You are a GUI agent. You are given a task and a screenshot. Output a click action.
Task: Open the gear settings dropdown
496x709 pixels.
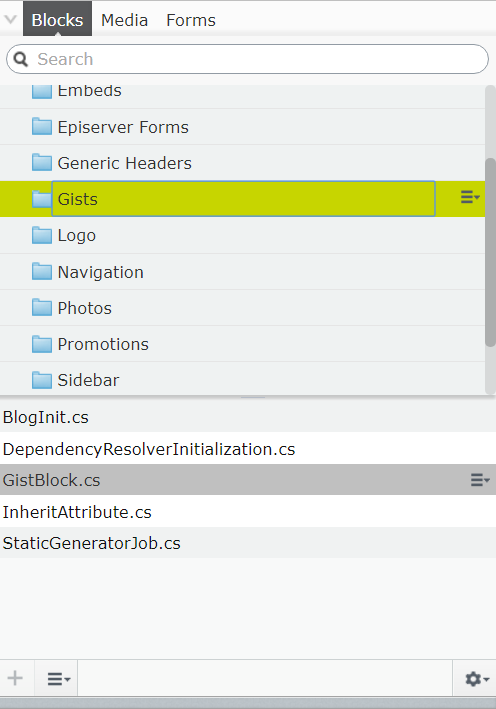click(x=477, y=679)
